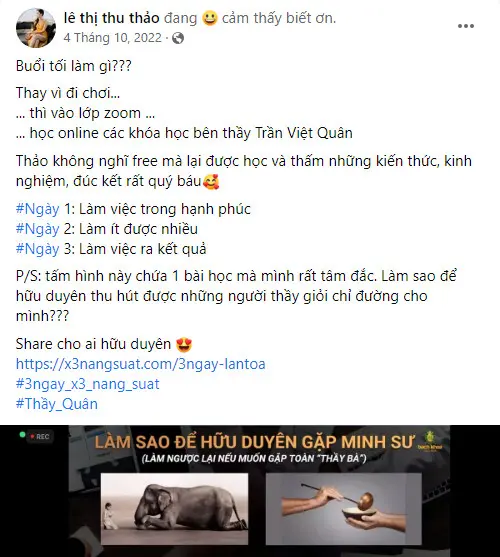Click the hearts-face emoji after "quý báu"
The height and width of the screenshot is (557, 500).
211,182
